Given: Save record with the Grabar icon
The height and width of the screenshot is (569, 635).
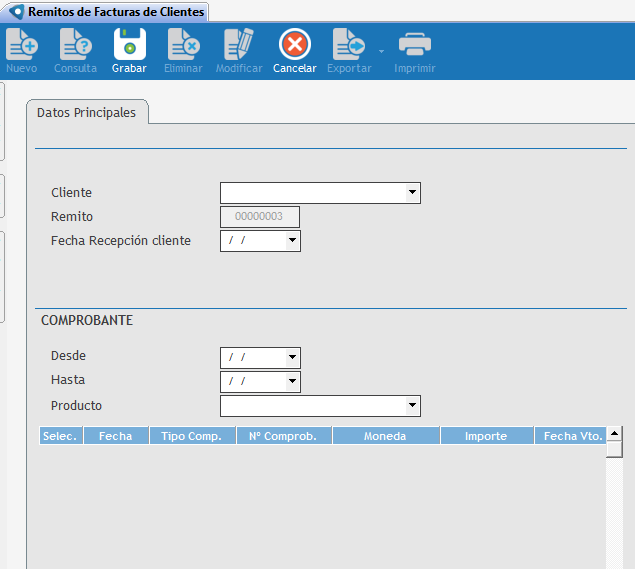Looking at the screenshot, I should click(129, 45).
